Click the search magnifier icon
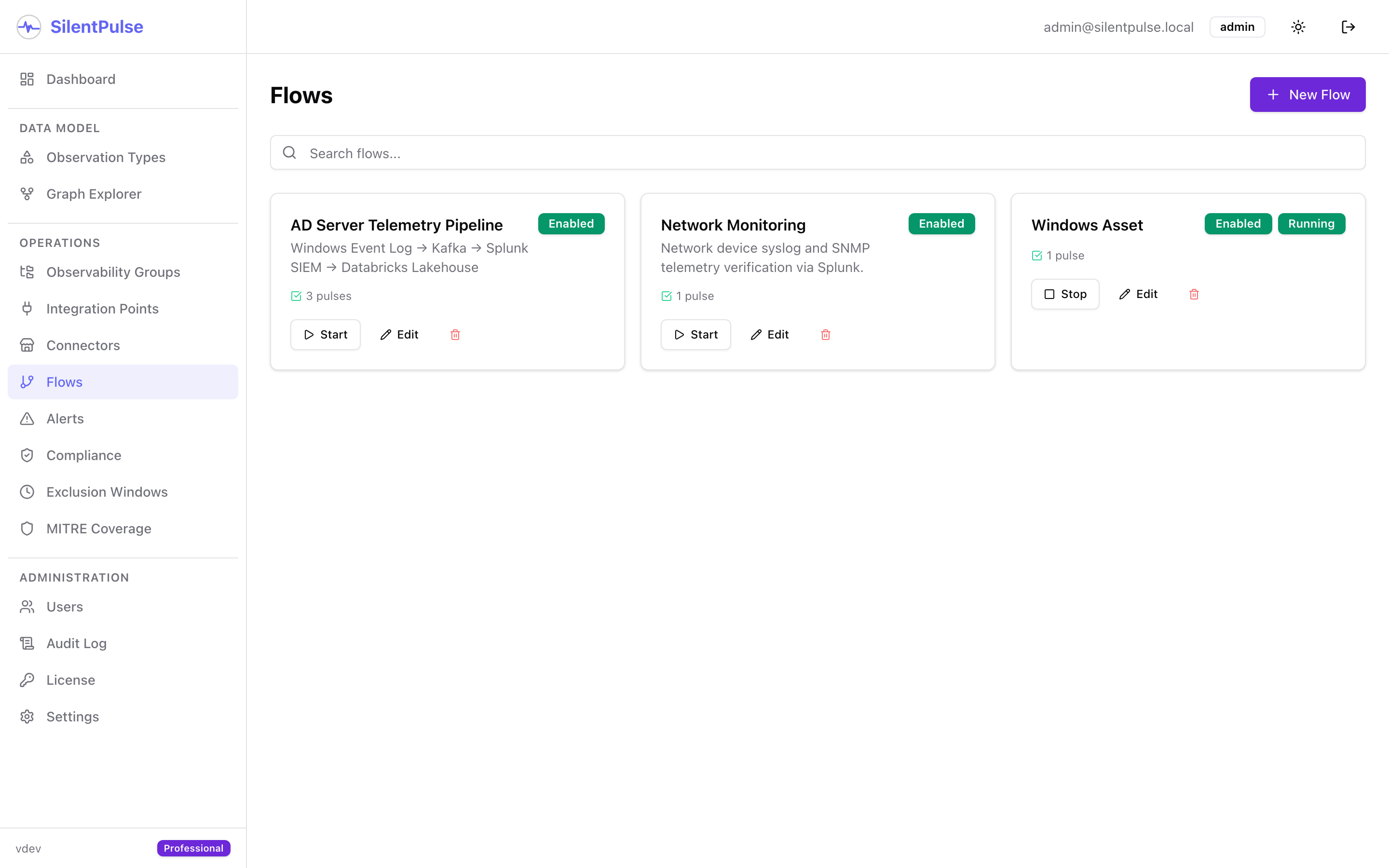1389x868 pixels. 290,153
